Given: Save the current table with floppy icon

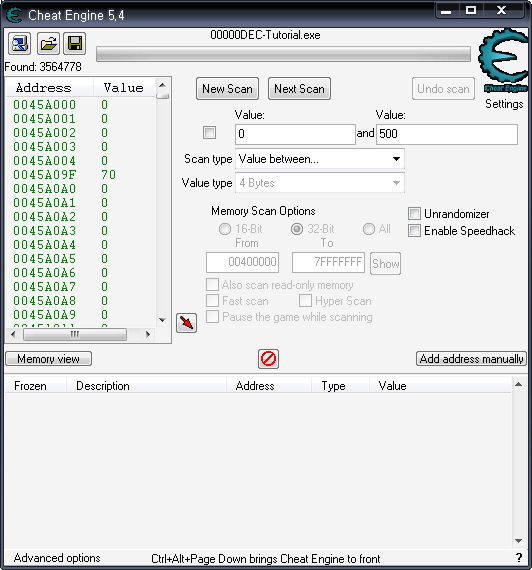Looking at the screenshot, I should (75, 44).
